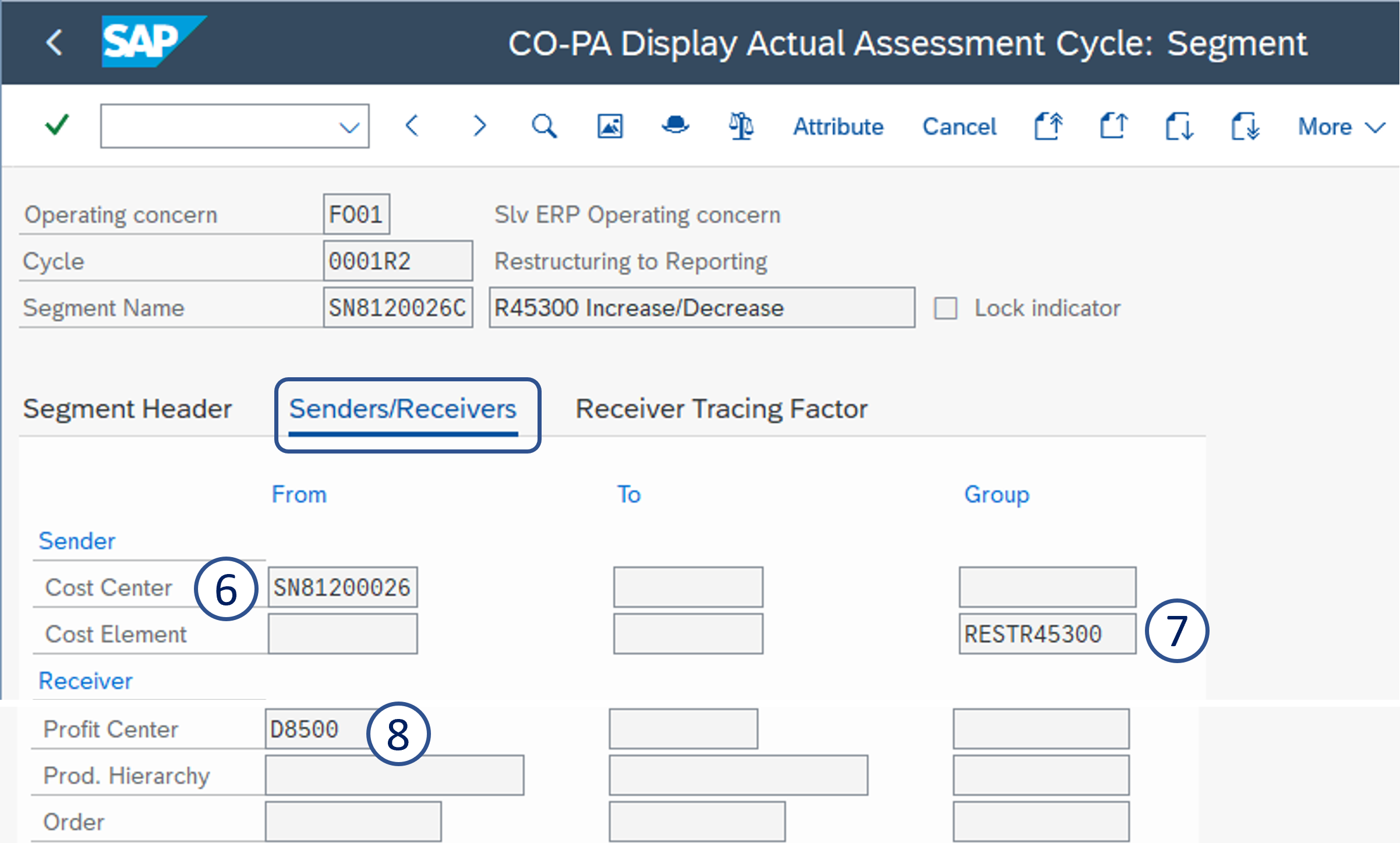1400x843 pixels.
Task: Select the Senders/Receivers tab
Action: 403,409
